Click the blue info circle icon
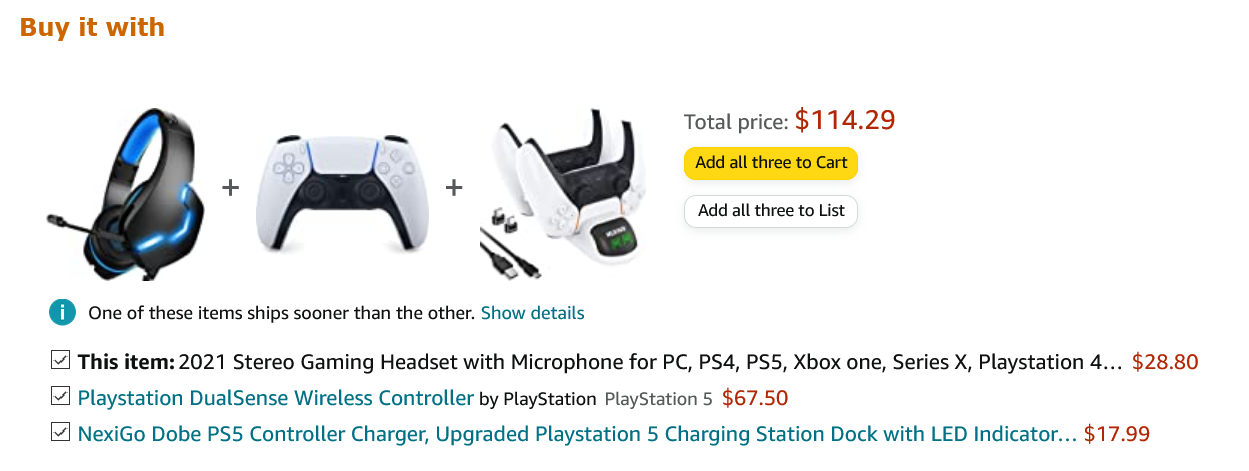This screenshot has width=1249, height=471. click(x=62, y=313)
